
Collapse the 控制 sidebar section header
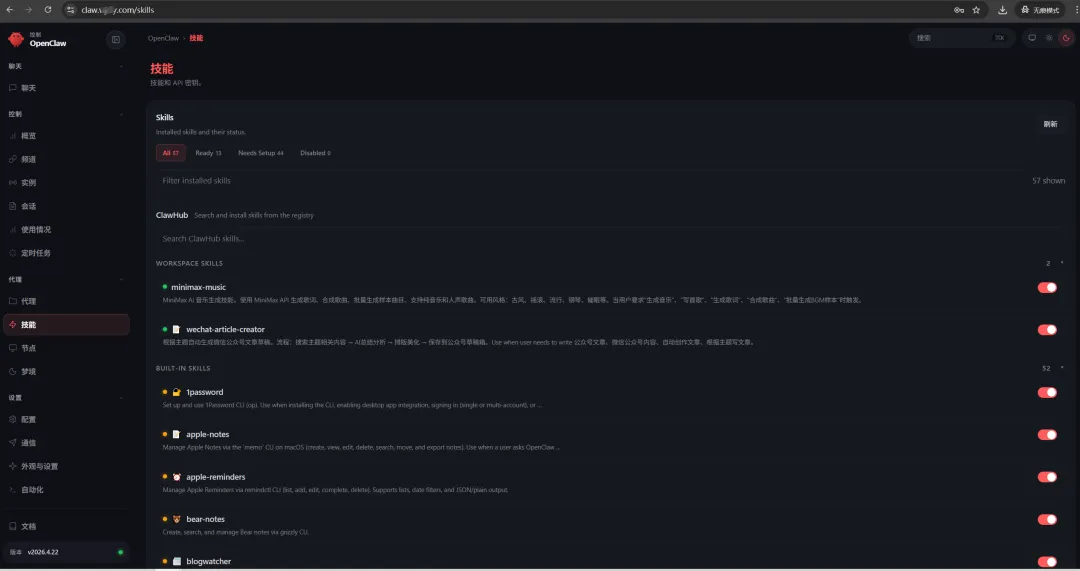click(66, 114)
